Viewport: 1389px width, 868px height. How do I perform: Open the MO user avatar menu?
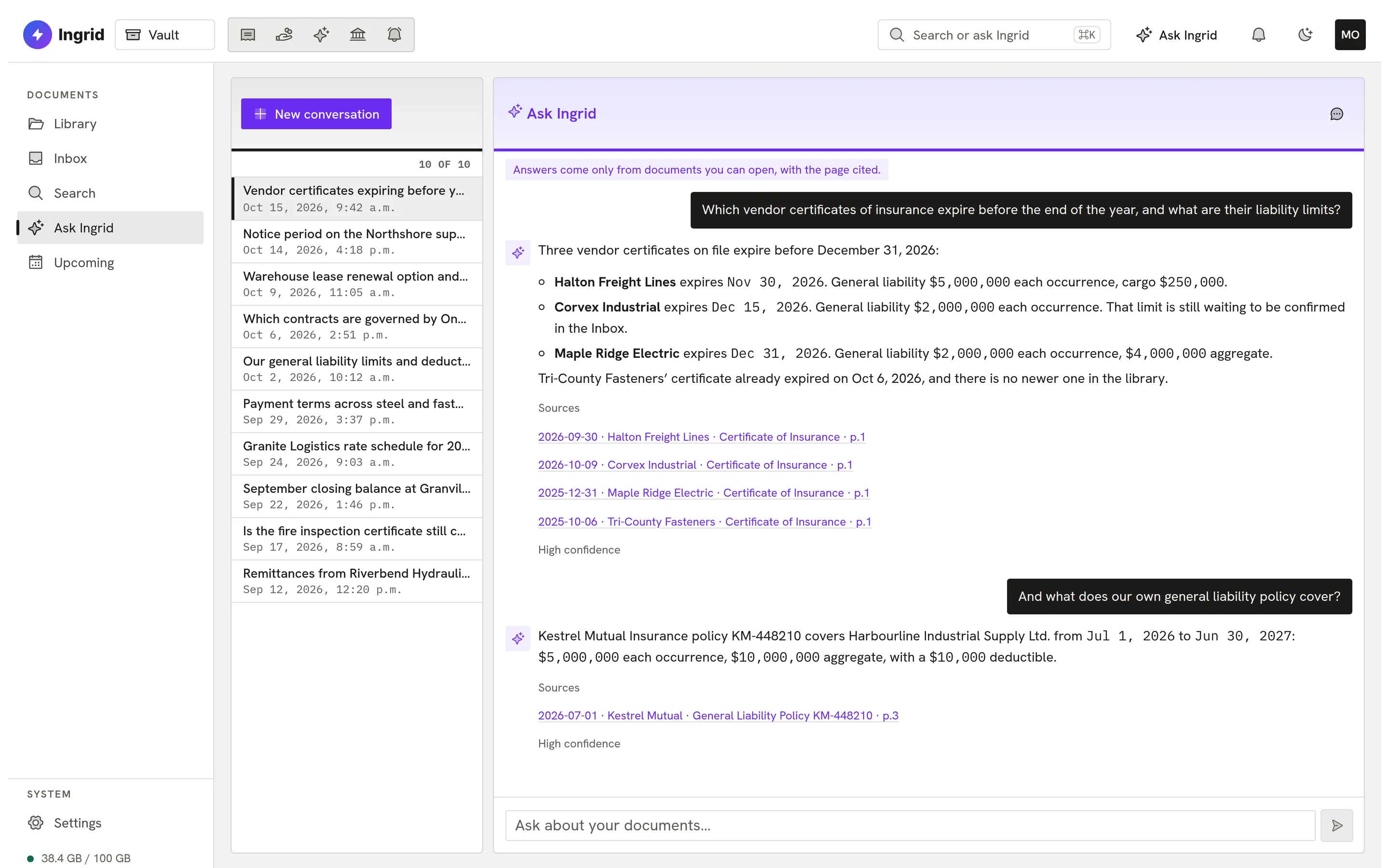(x=1350, y=35)
